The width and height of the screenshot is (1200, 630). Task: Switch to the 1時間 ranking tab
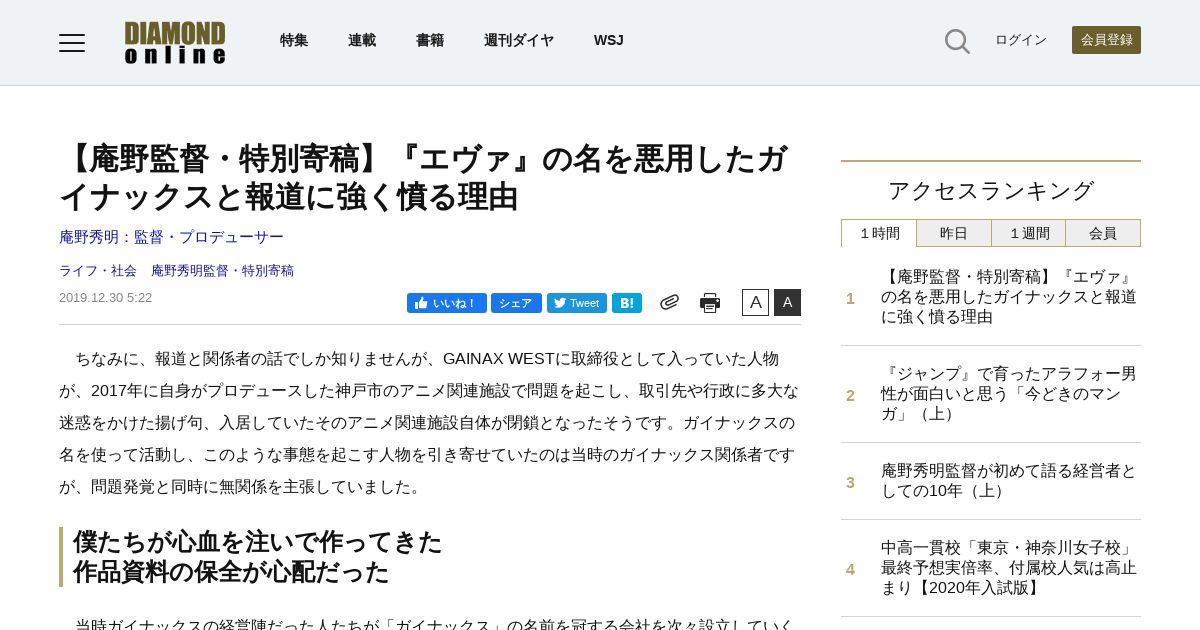[879, 233]
